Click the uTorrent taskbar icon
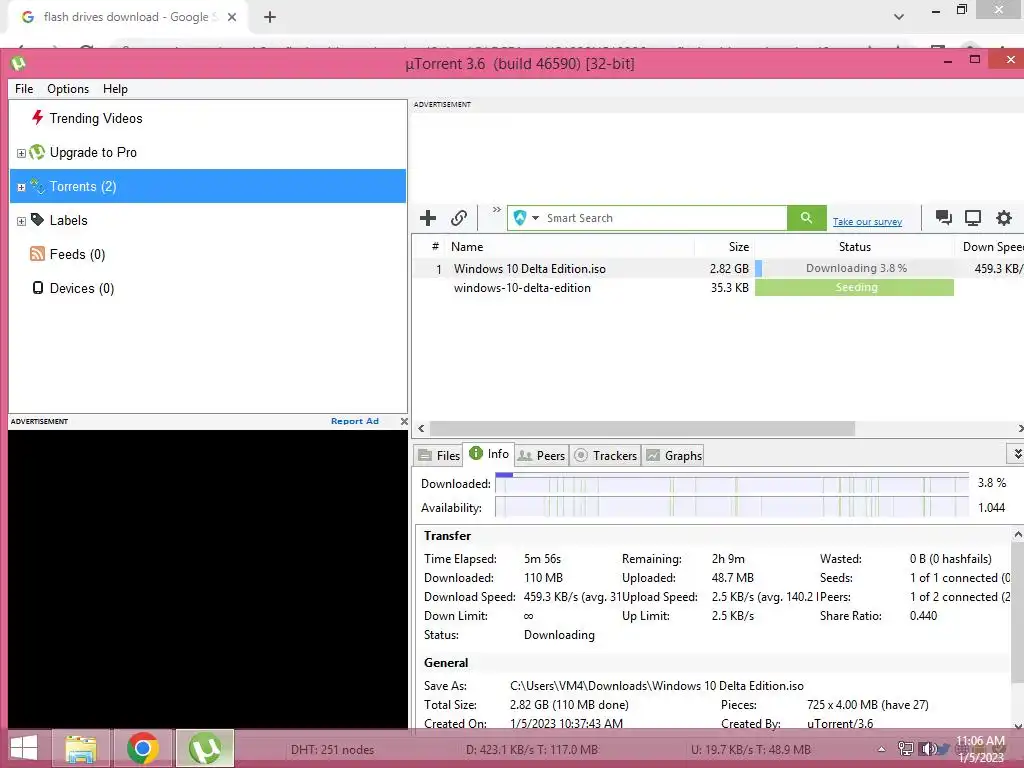The width and height of the screenshot is (1024, 768). pos(204,748)
